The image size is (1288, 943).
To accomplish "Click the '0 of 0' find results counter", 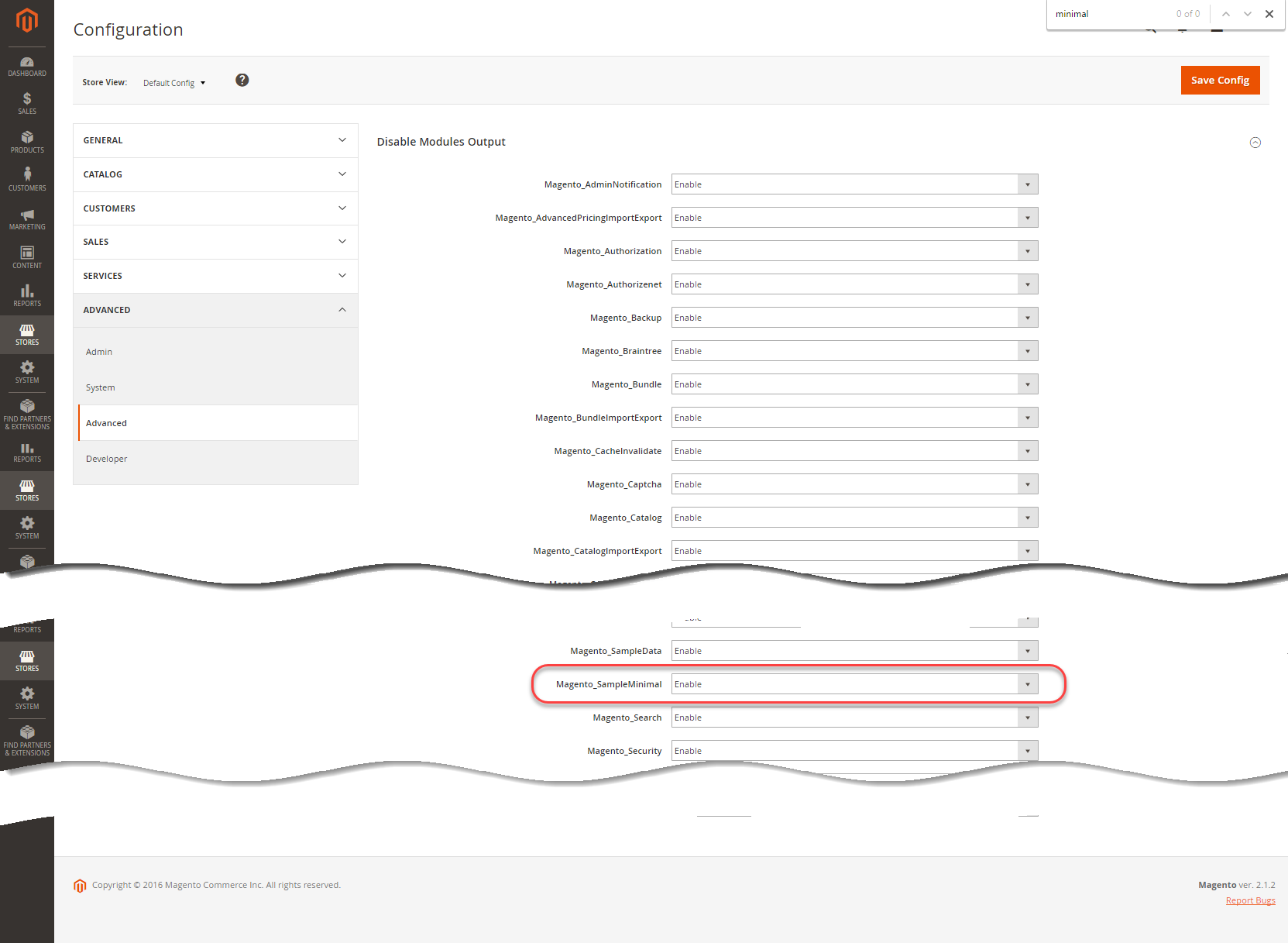I will coord(1187,14).
